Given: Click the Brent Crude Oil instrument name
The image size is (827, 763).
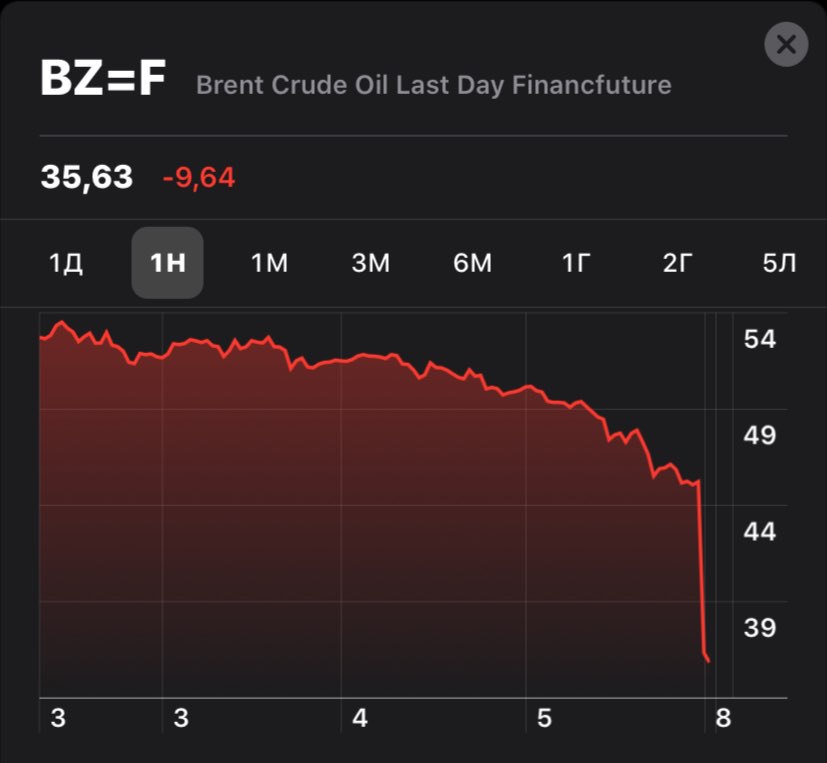Looking at the screenshot, I should click(x=433, y=85).
